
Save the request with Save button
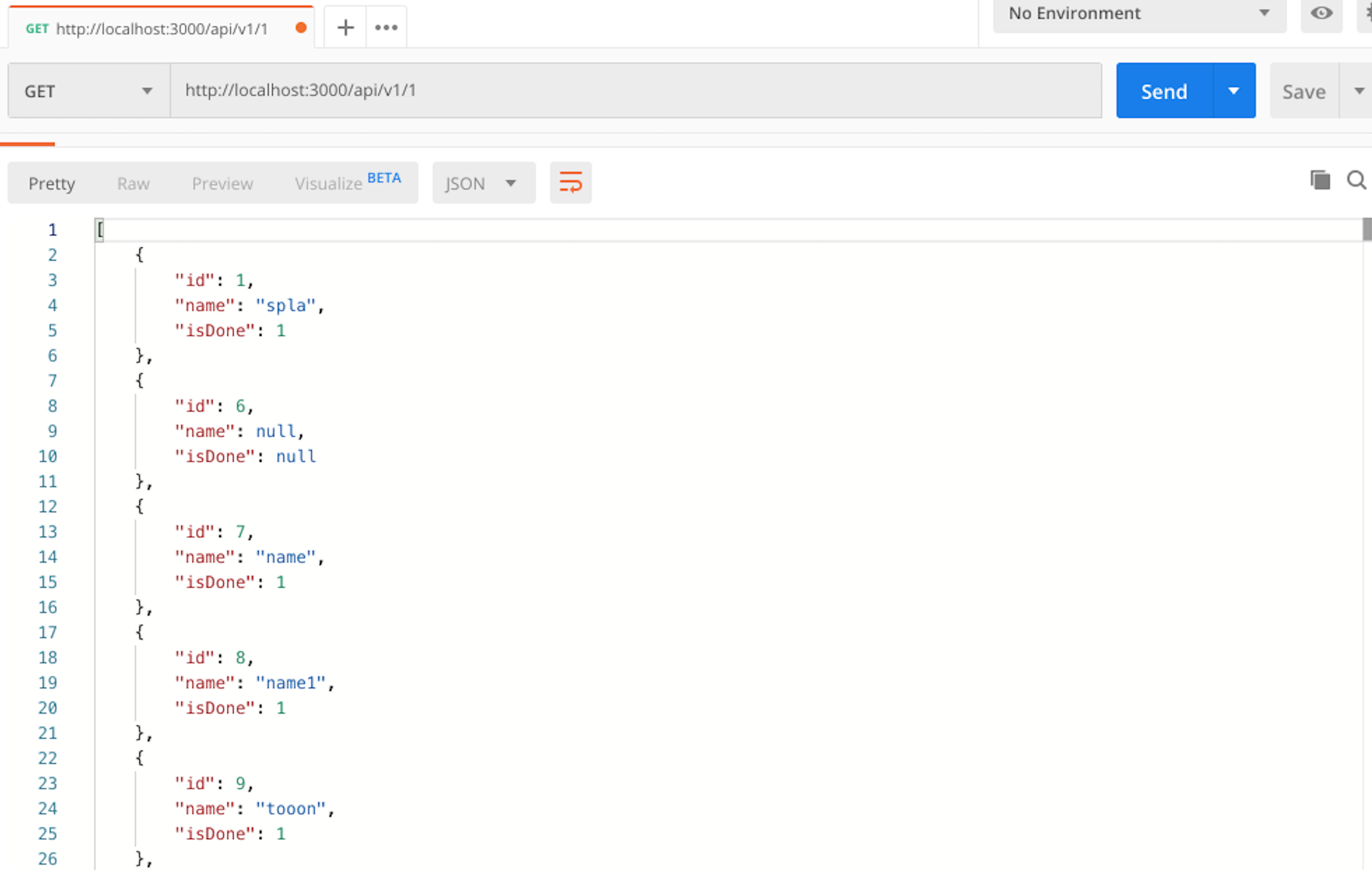click(1304, 91)
